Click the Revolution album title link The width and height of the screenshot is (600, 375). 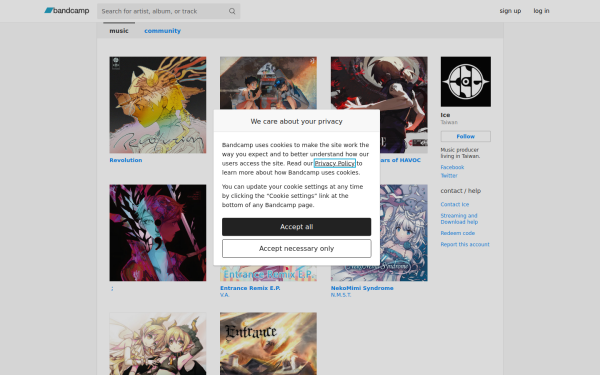pyautogui.click(x=126, y=160)
